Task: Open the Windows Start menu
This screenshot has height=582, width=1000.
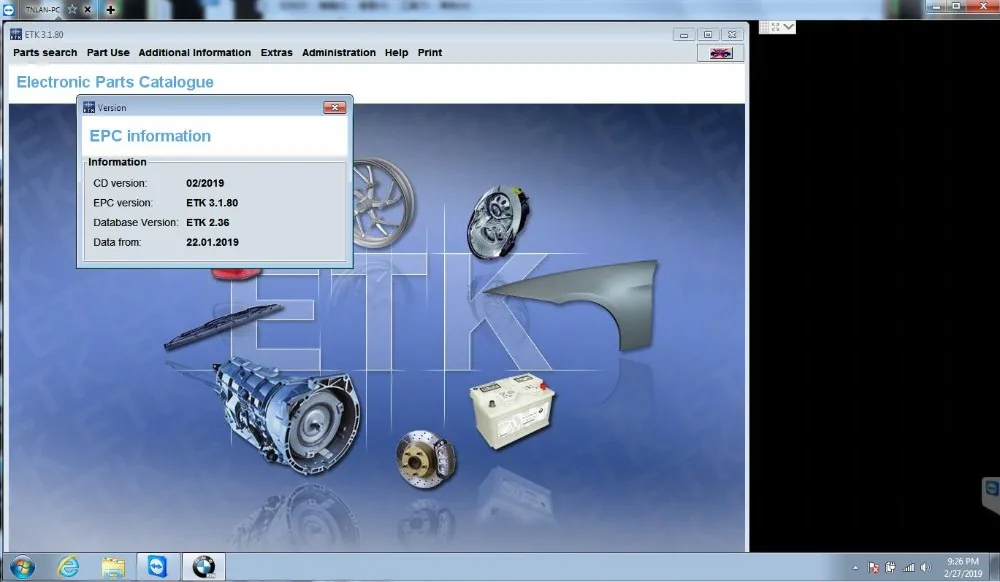Action: click(22, 567)
